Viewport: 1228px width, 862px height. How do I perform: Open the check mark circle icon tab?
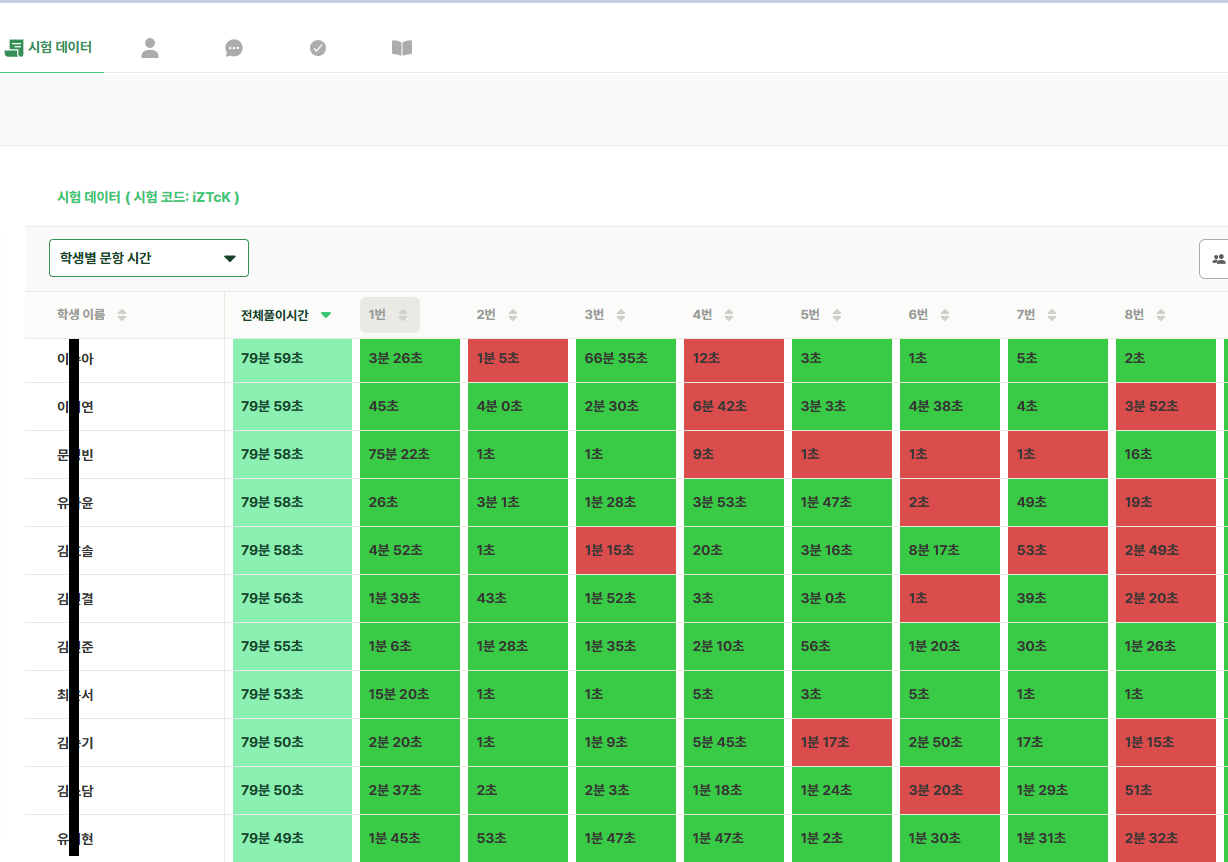tap(318, 48)
